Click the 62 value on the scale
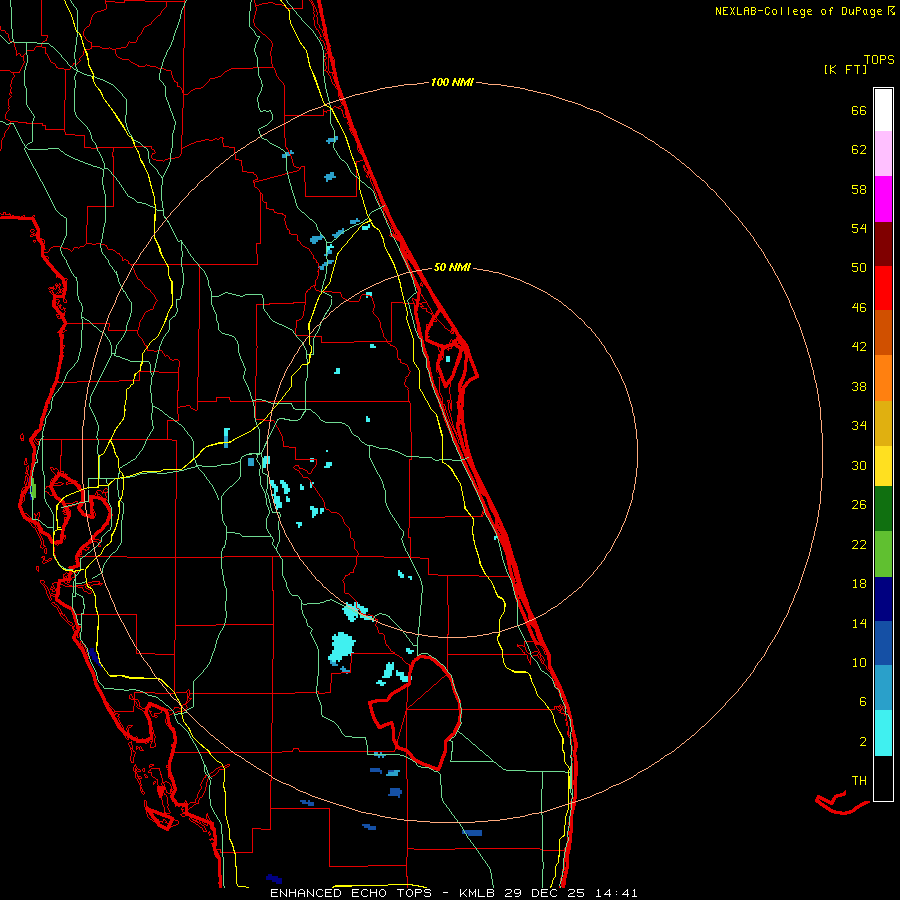Screen dimensions: 900x900 coord(859,150)
